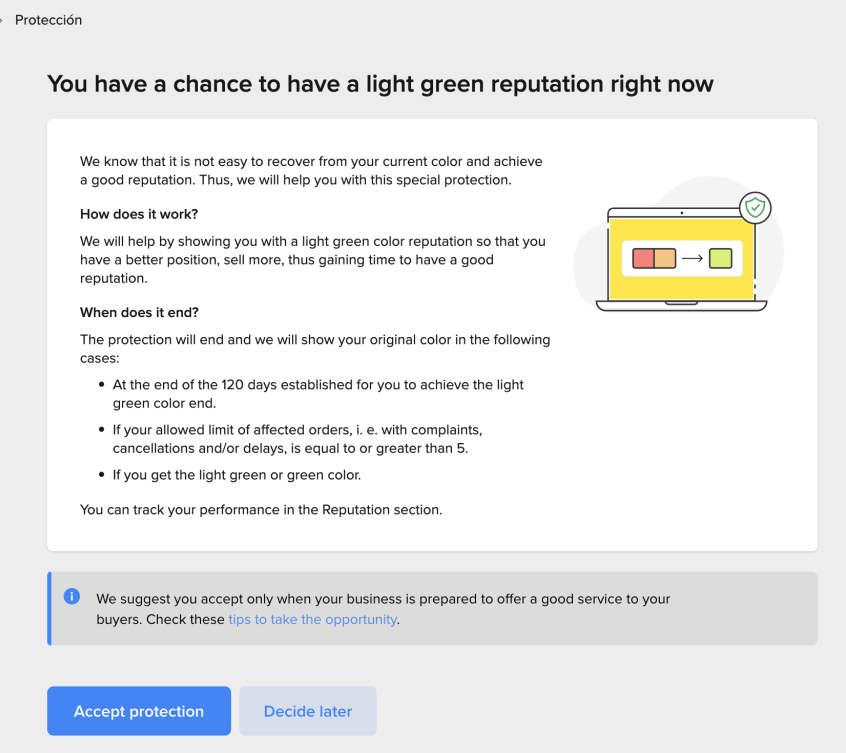Click the bullet about the affected orders limit
This screenshot has height=753, width=846.
(x=298, y=439)
